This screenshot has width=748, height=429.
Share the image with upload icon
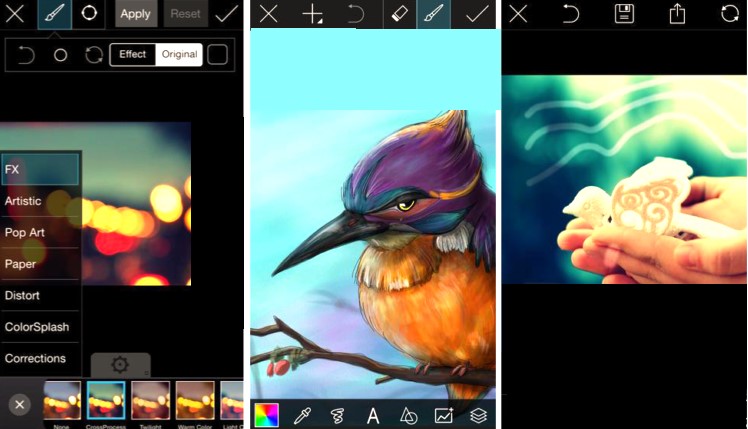click(x=677, y=13)
